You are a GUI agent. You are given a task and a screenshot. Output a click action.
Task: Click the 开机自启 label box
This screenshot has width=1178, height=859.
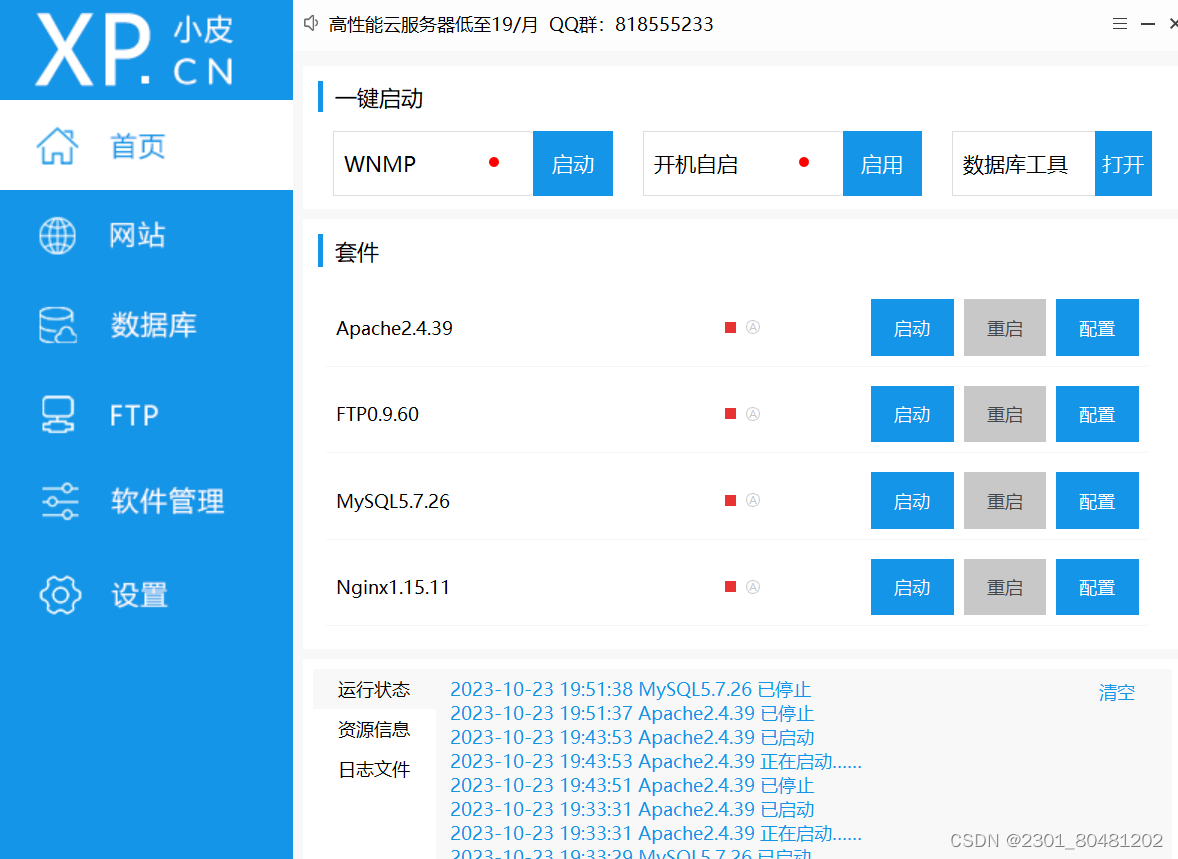[x=743, y=164]
